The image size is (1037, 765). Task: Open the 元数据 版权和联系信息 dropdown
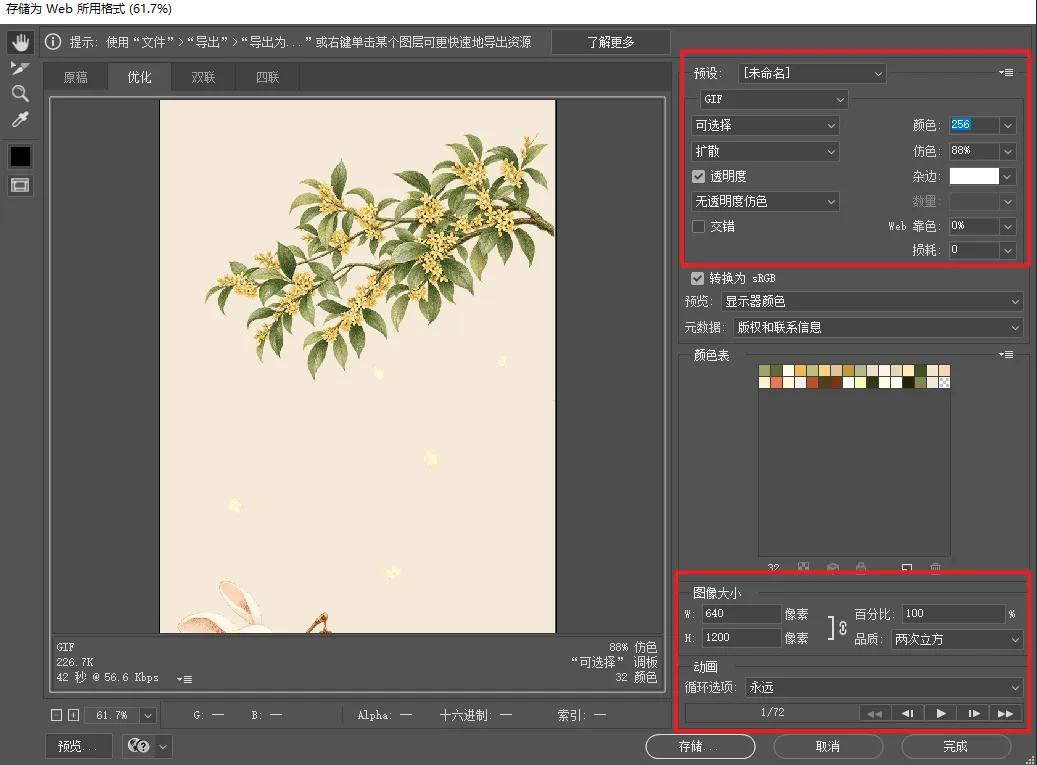tap(878, 327)
